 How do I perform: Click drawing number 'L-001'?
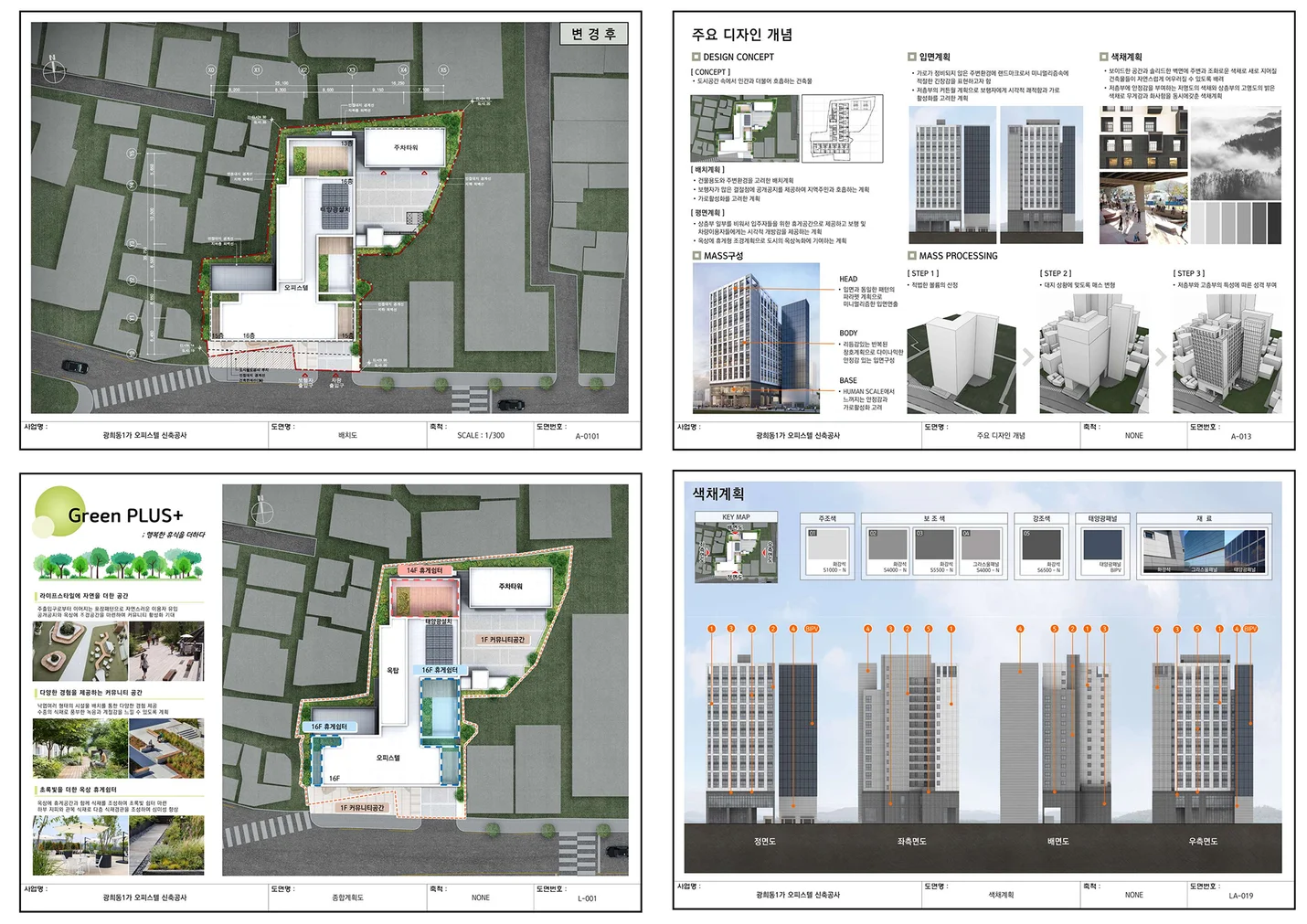[x=588, y=898]
